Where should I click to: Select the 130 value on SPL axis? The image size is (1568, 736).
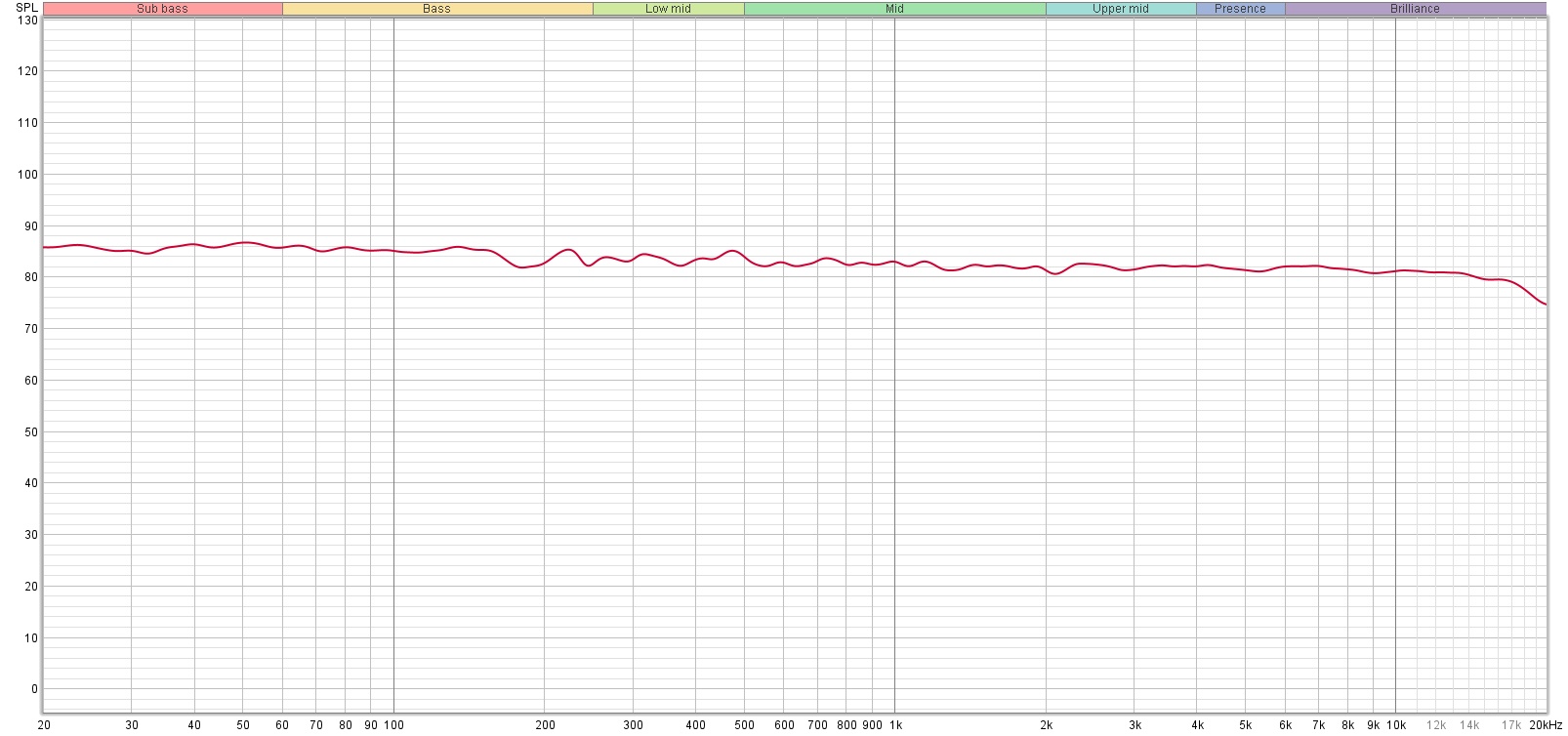click(27, 20)
